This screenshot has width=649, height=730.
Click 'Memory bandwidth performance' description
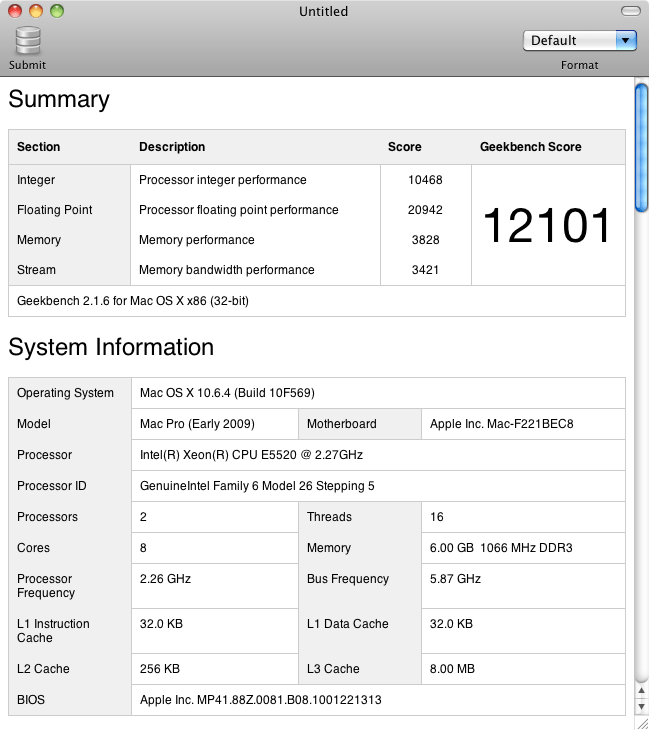click(227, 270)
